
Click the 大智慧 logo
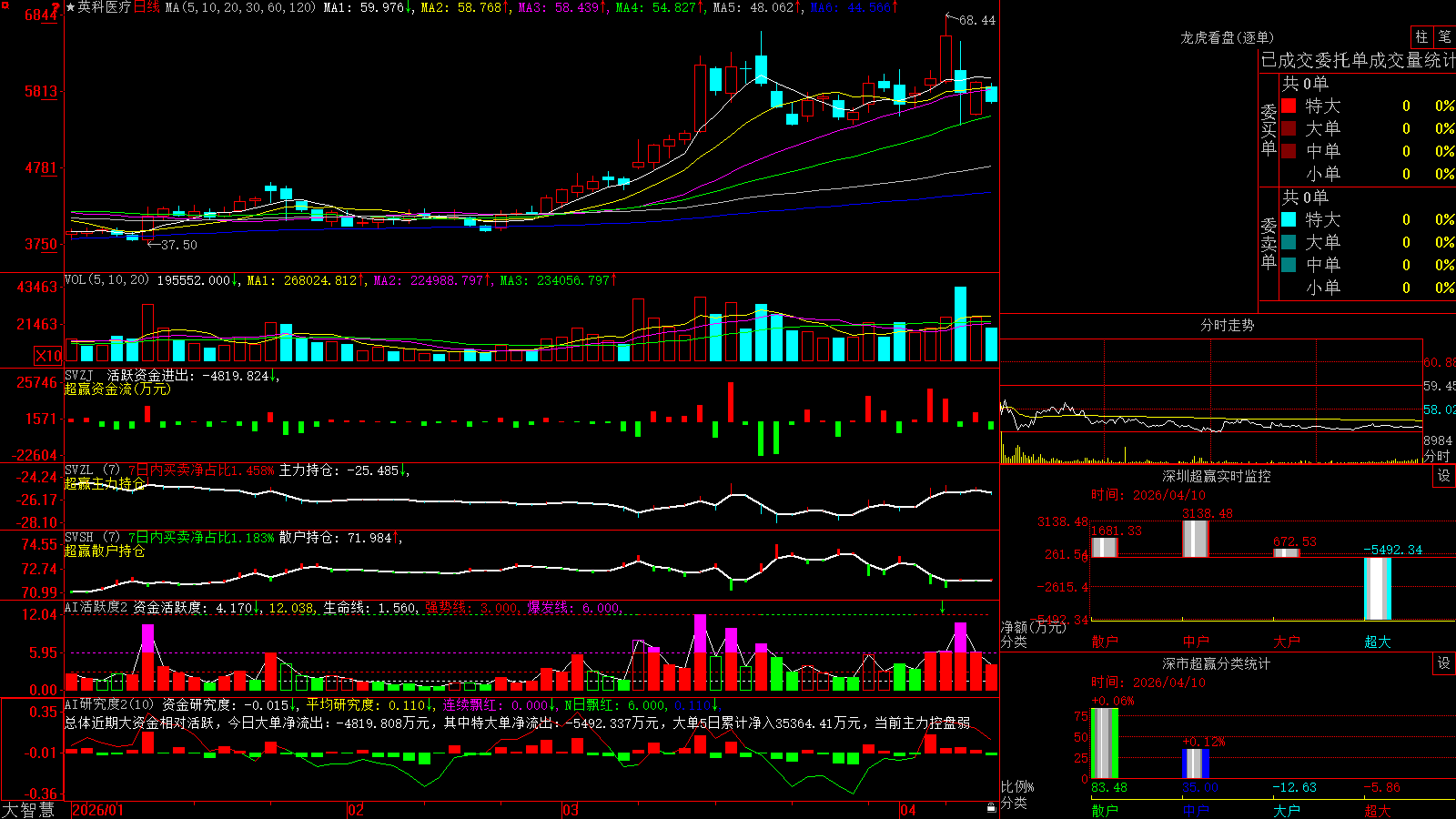click(x=28, y=810)
